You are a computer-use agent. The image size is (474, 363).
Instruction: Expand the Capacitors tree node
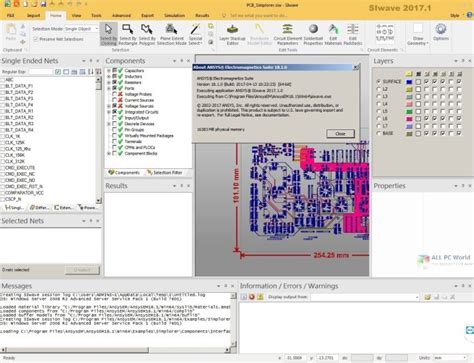(x=109, y=71)
